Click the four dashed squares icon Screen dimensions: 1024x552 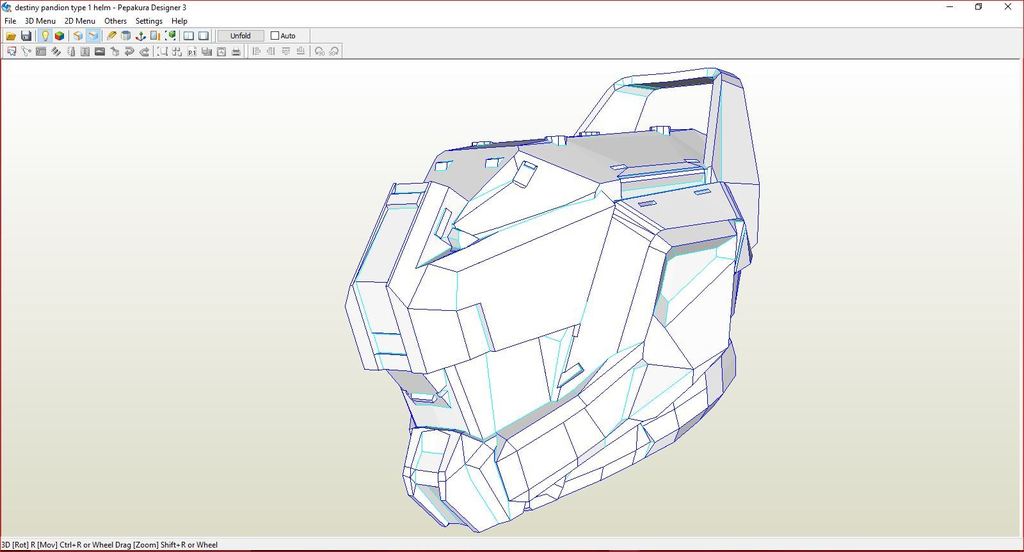click(177, 52)
